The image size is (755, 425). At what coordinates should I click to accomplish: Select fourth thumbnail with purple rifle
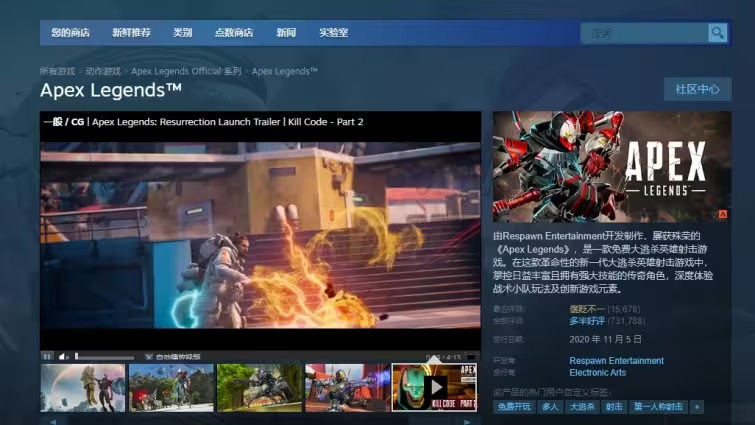347,387
